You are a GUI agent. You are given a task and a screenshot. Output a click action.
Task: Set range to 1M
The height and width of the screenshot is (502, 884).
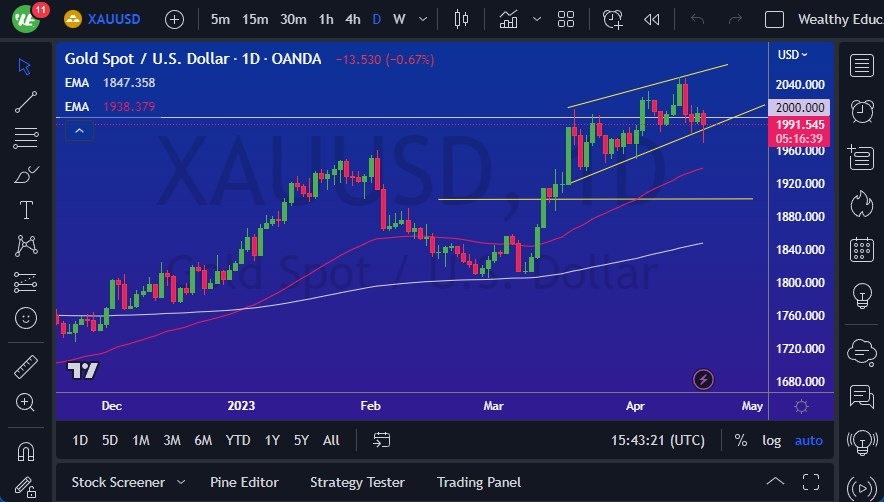coord(141,440)
